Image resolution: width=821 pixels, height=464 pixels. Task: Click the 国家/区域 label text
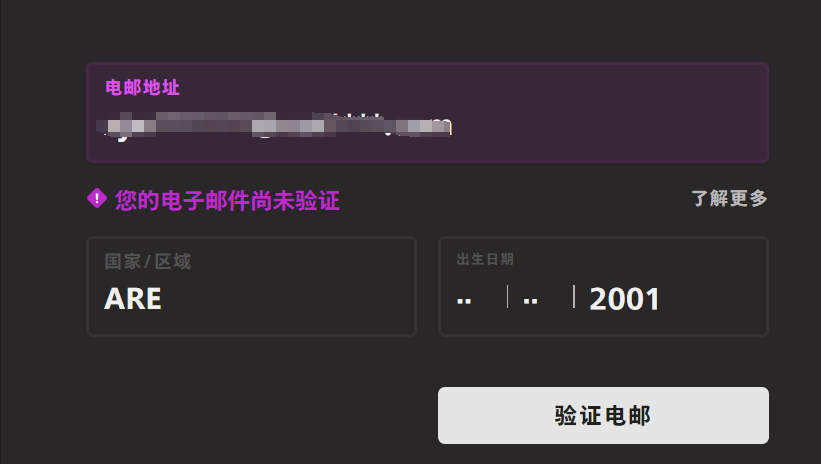(x=148, y=261)
